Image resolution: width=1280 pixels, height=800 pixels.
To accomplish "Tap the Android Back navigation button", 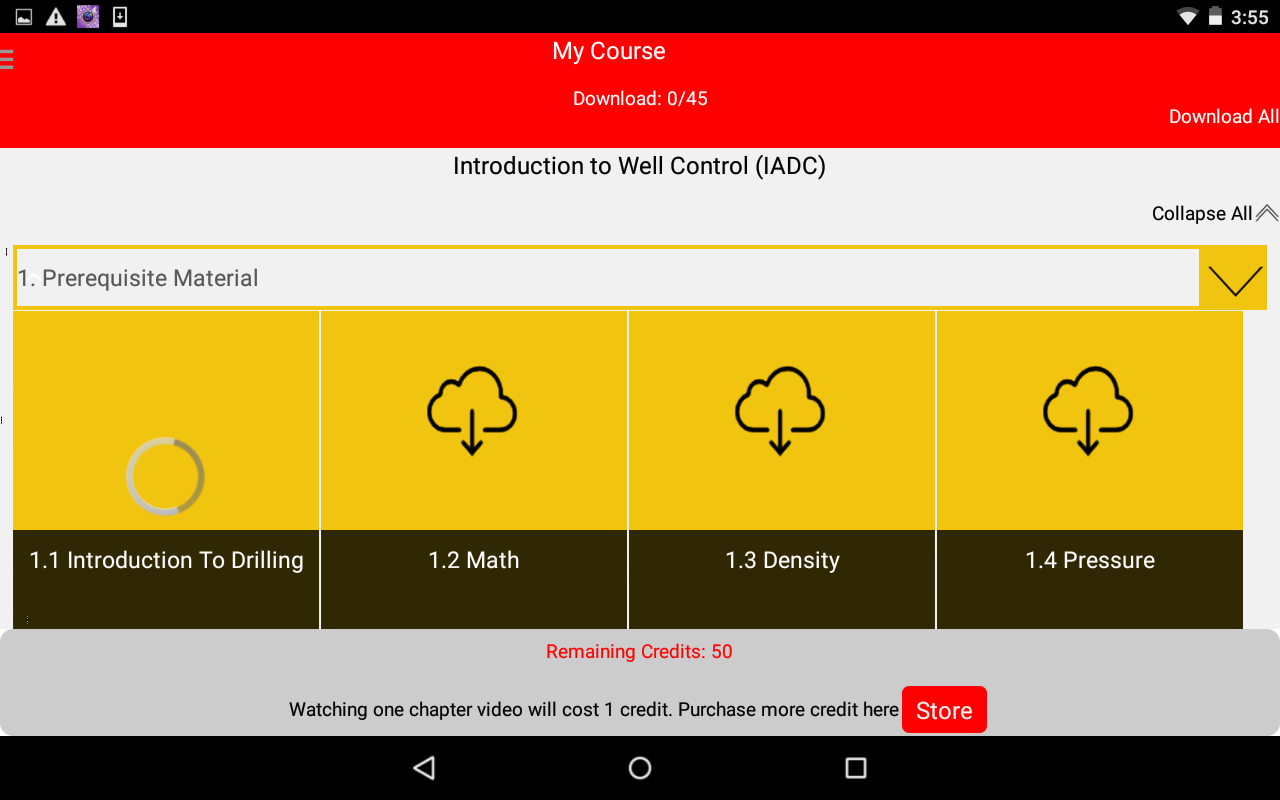I will [424, 768].
